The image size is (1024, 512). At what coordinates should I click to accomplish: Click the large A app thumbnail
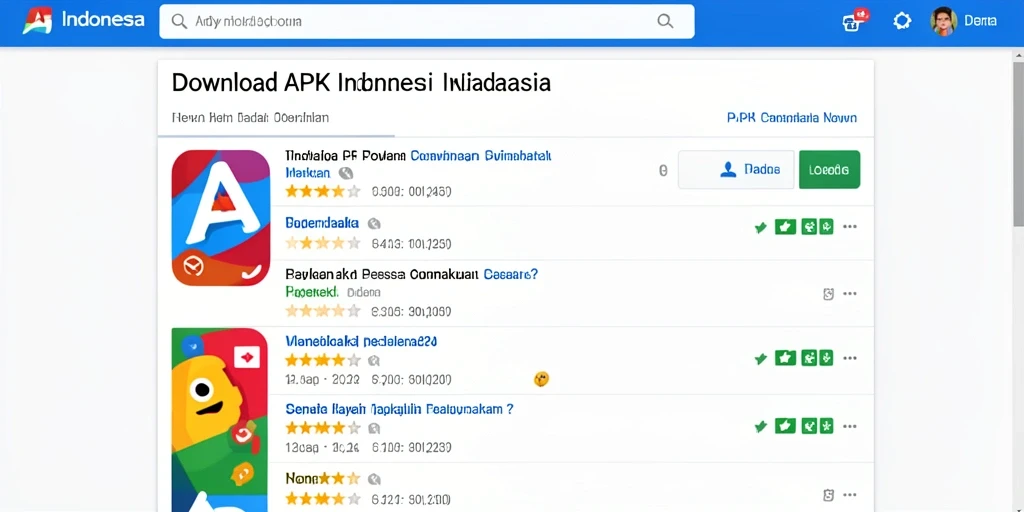point(221,217)
